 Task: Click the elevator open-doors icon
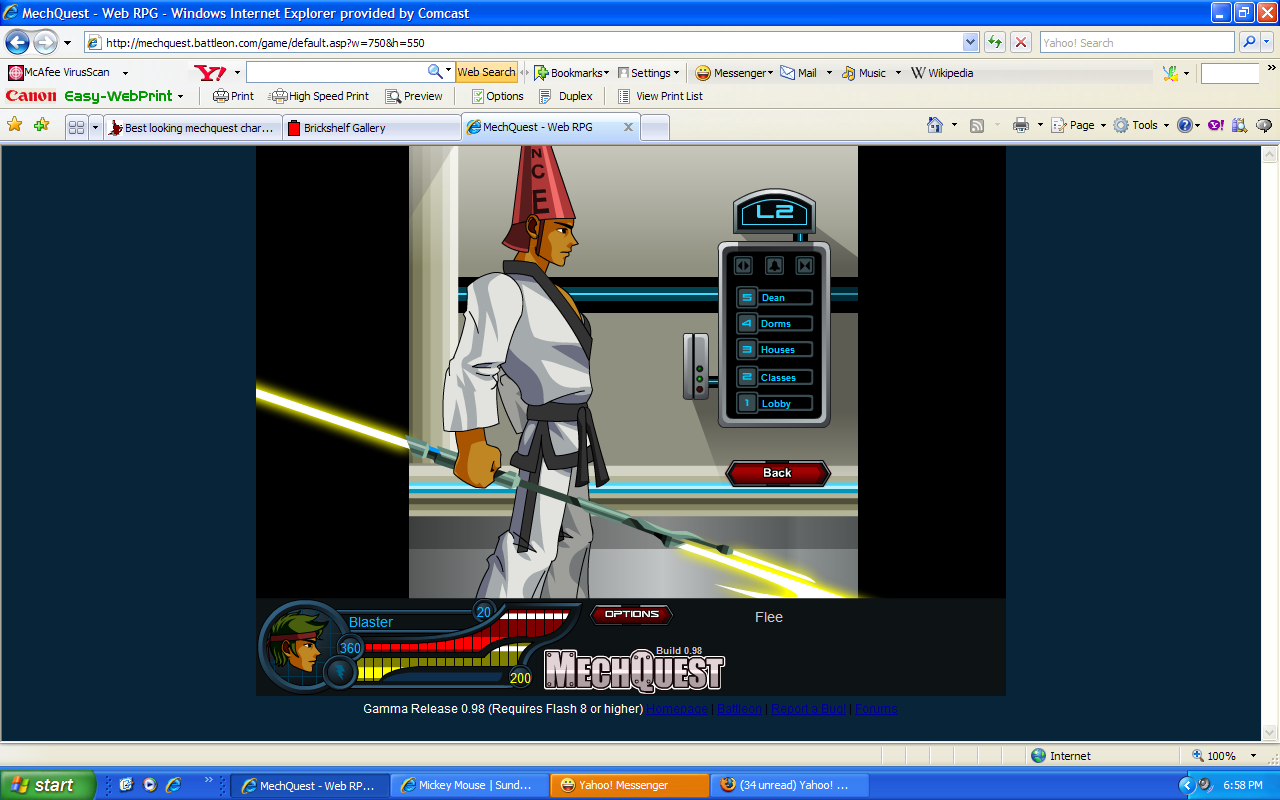[x=743, y=265]
